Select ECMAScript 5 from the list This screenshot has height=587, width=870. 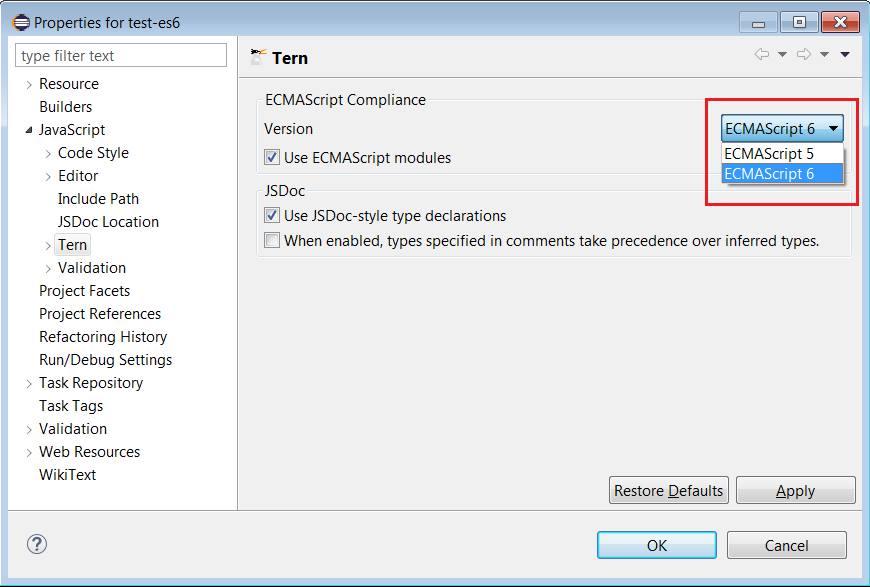click(x=782, y=152)
